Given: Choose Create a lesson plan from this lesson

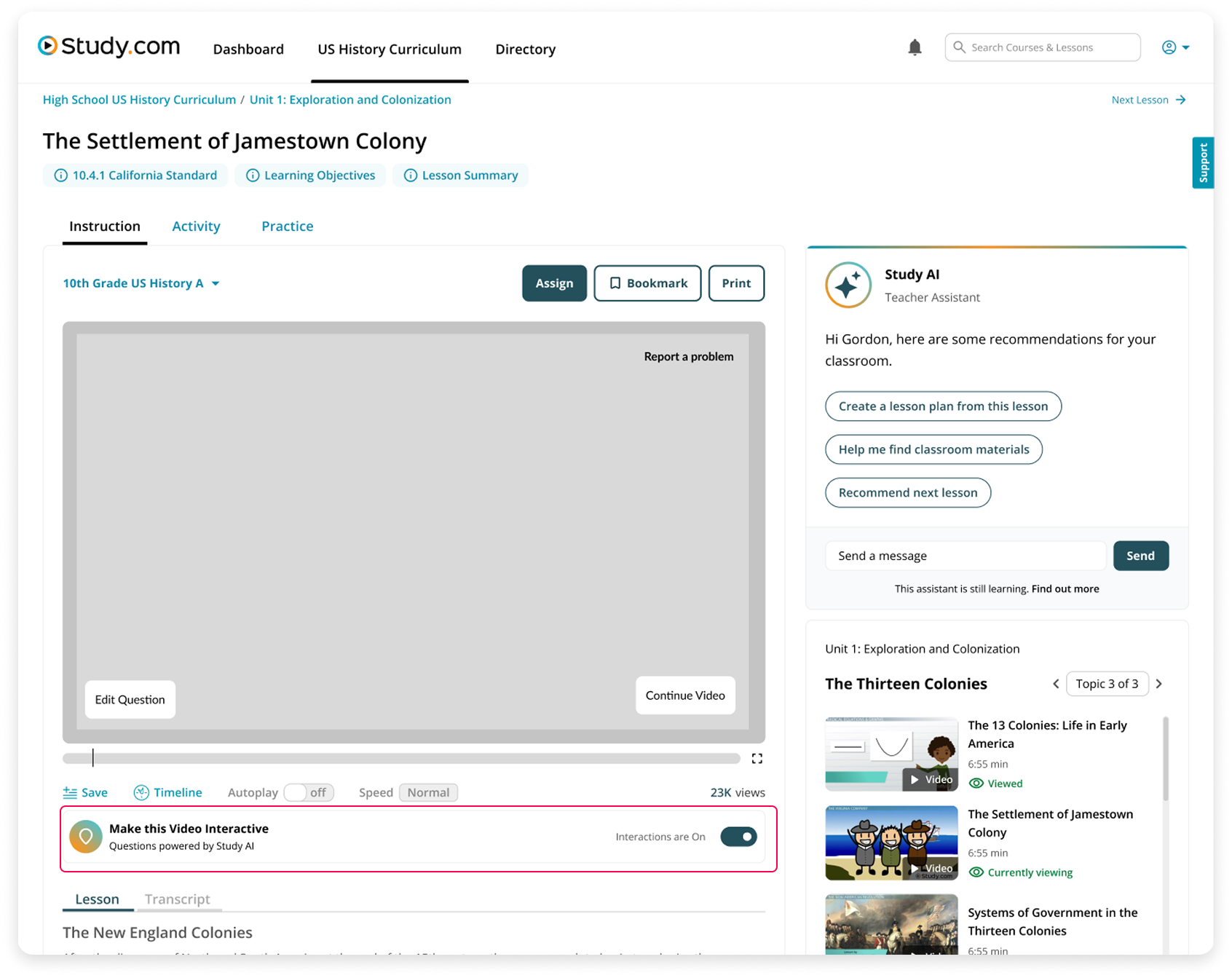Looking at the screenshot, I should [943, 406].
